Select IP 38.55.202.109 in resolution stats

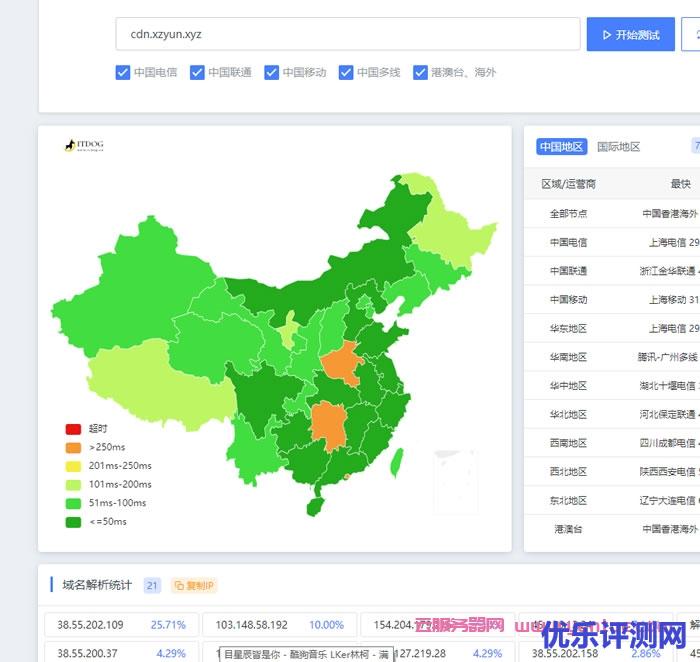point(90,625)
